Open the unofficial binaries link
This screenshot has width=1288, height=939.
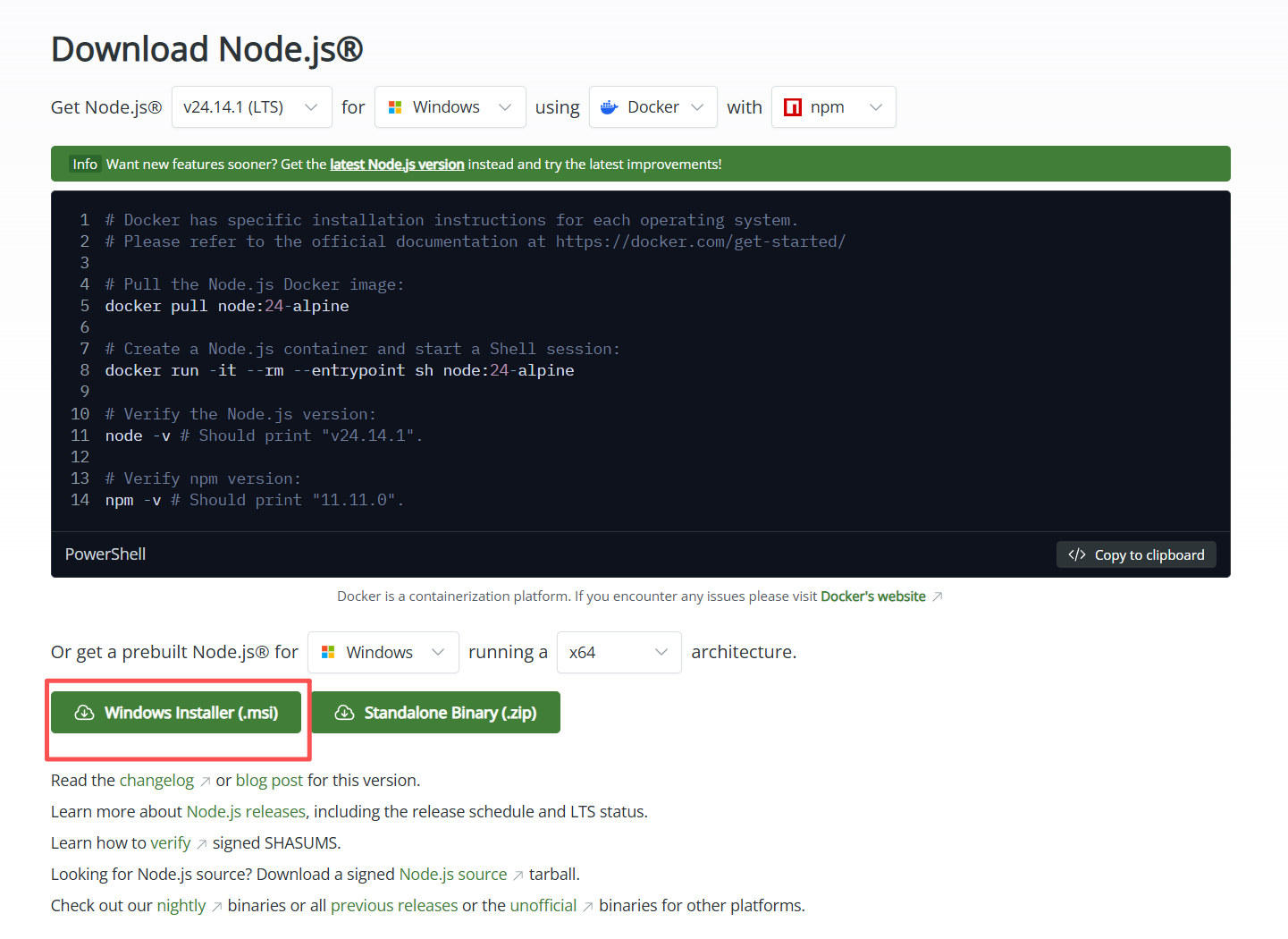[543, 906]
